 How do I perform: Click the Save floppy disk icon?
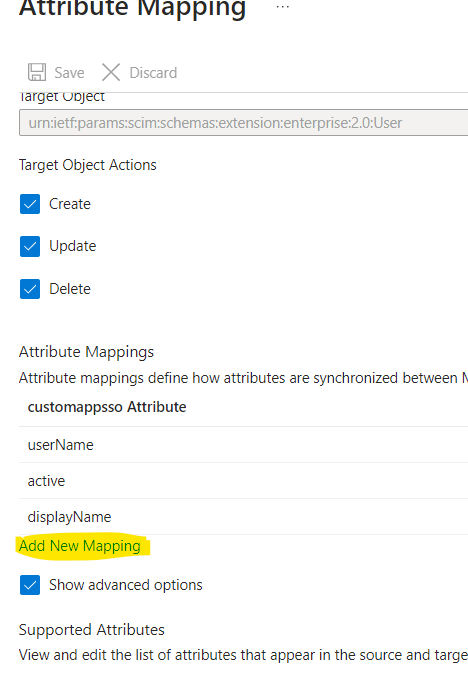37,72
